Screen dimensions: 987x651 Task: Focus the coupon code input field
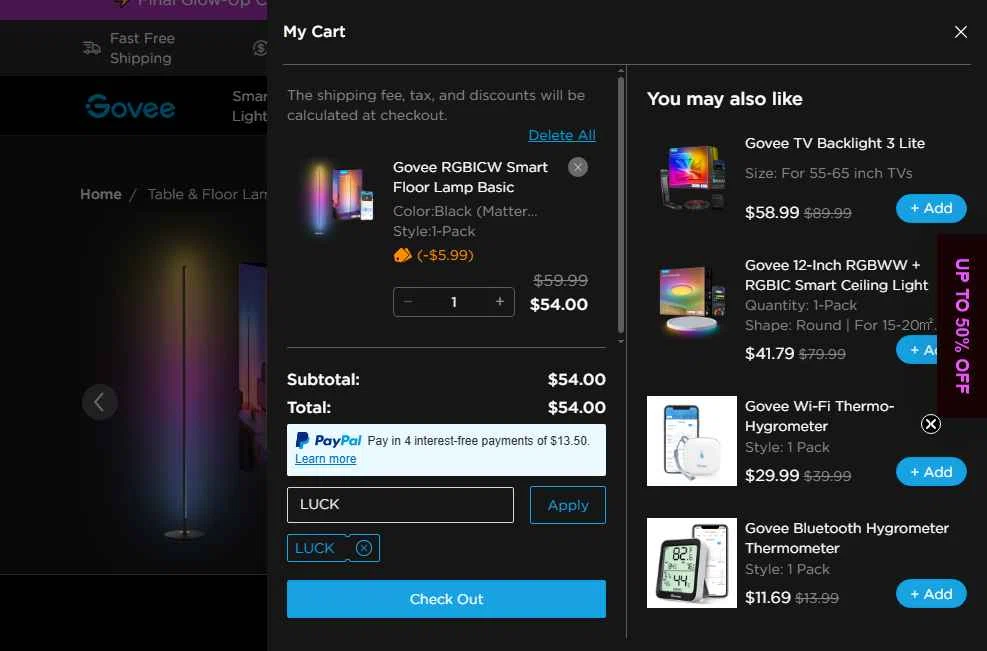point(400,505)
